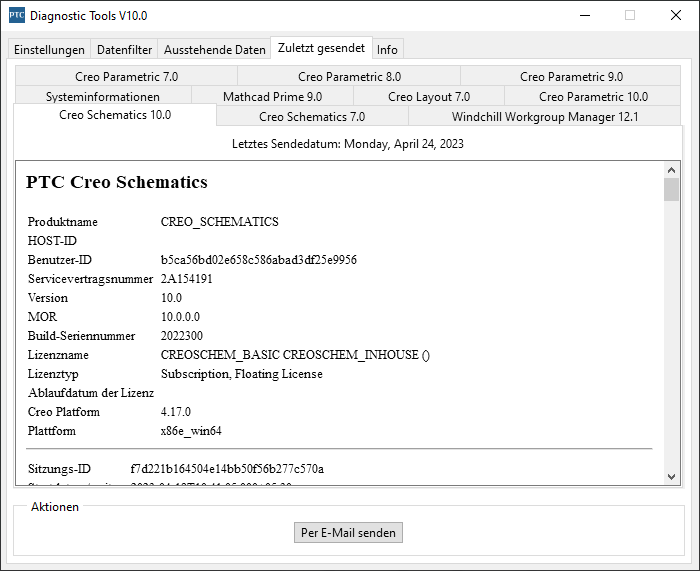700x571 pixels.
Task: Click the Plattform value x86e_win64
Action: [191, 431]
